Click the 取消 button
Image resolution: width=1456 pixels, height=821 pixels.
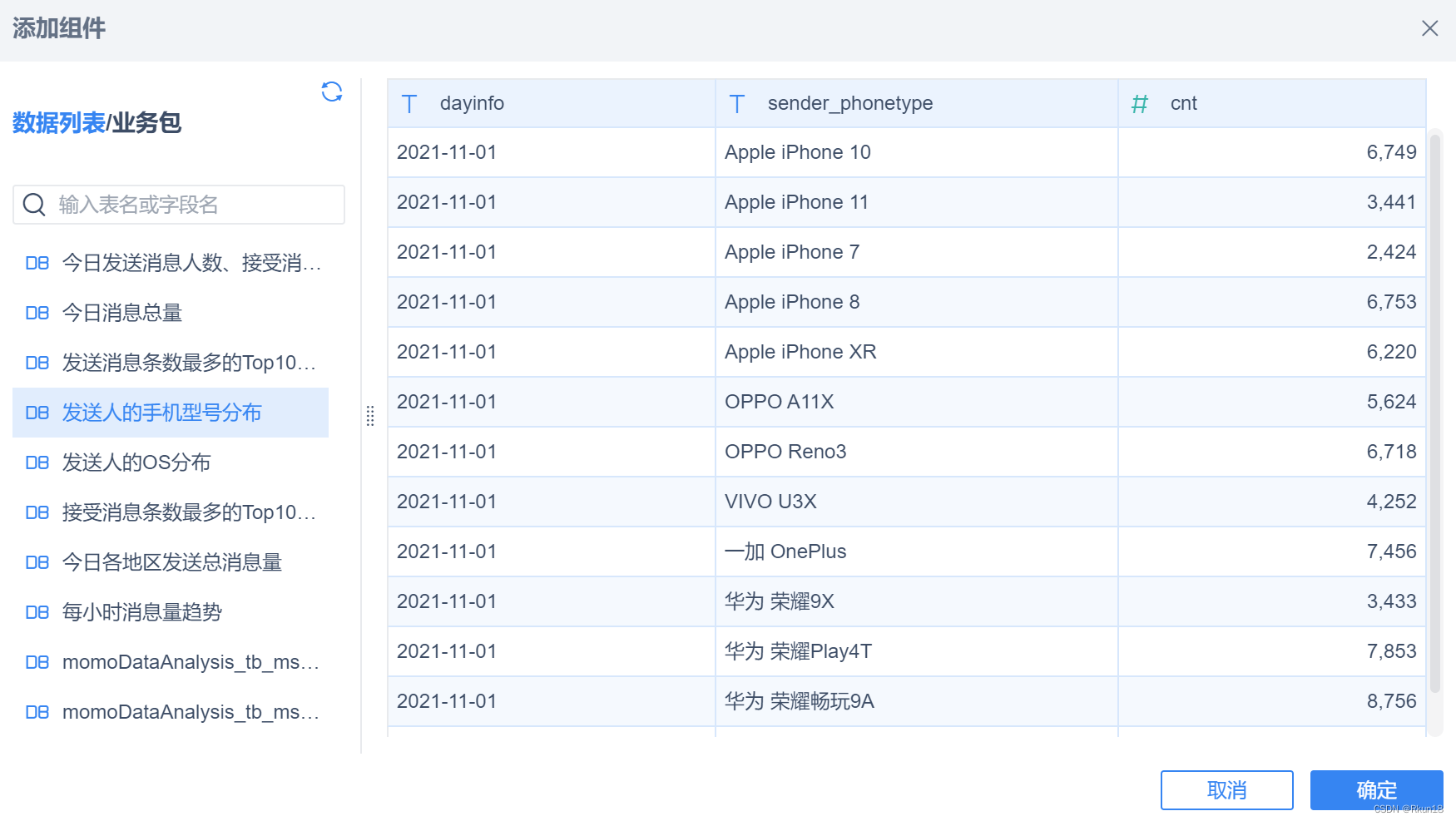pyautogui.click(x=1226, y=790)
